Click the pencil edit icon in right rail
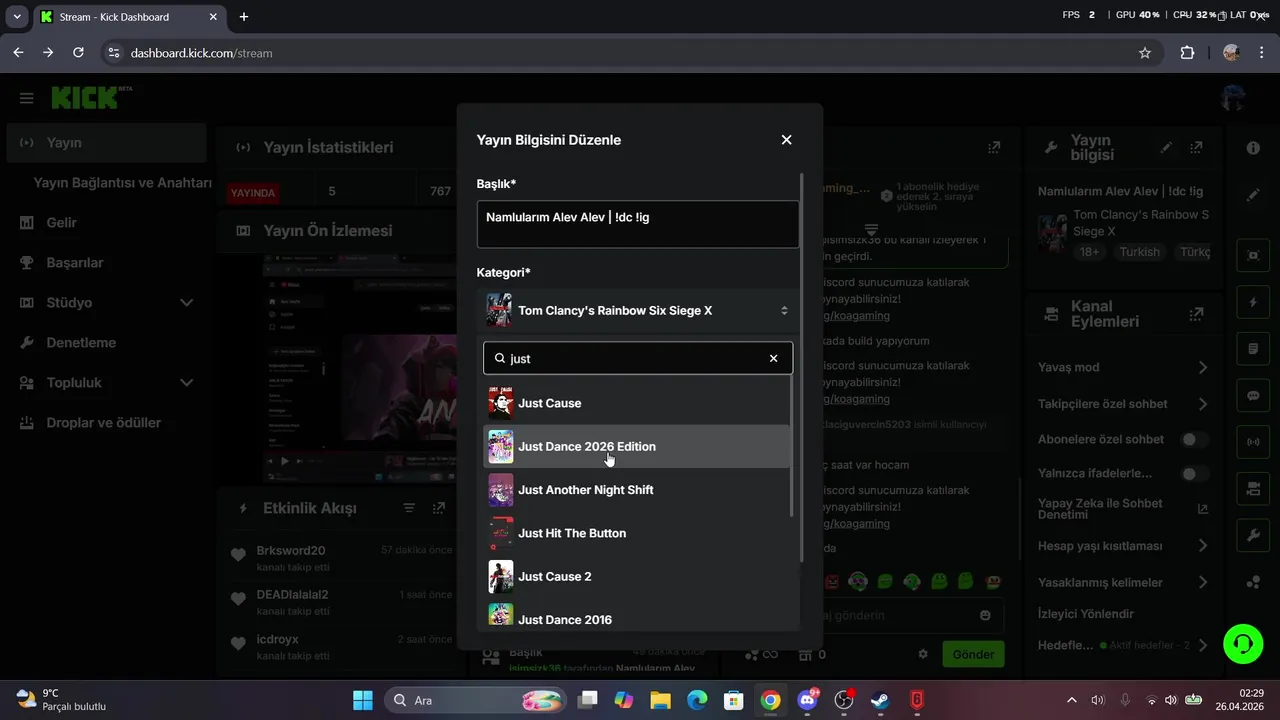 pos(1253,195)
